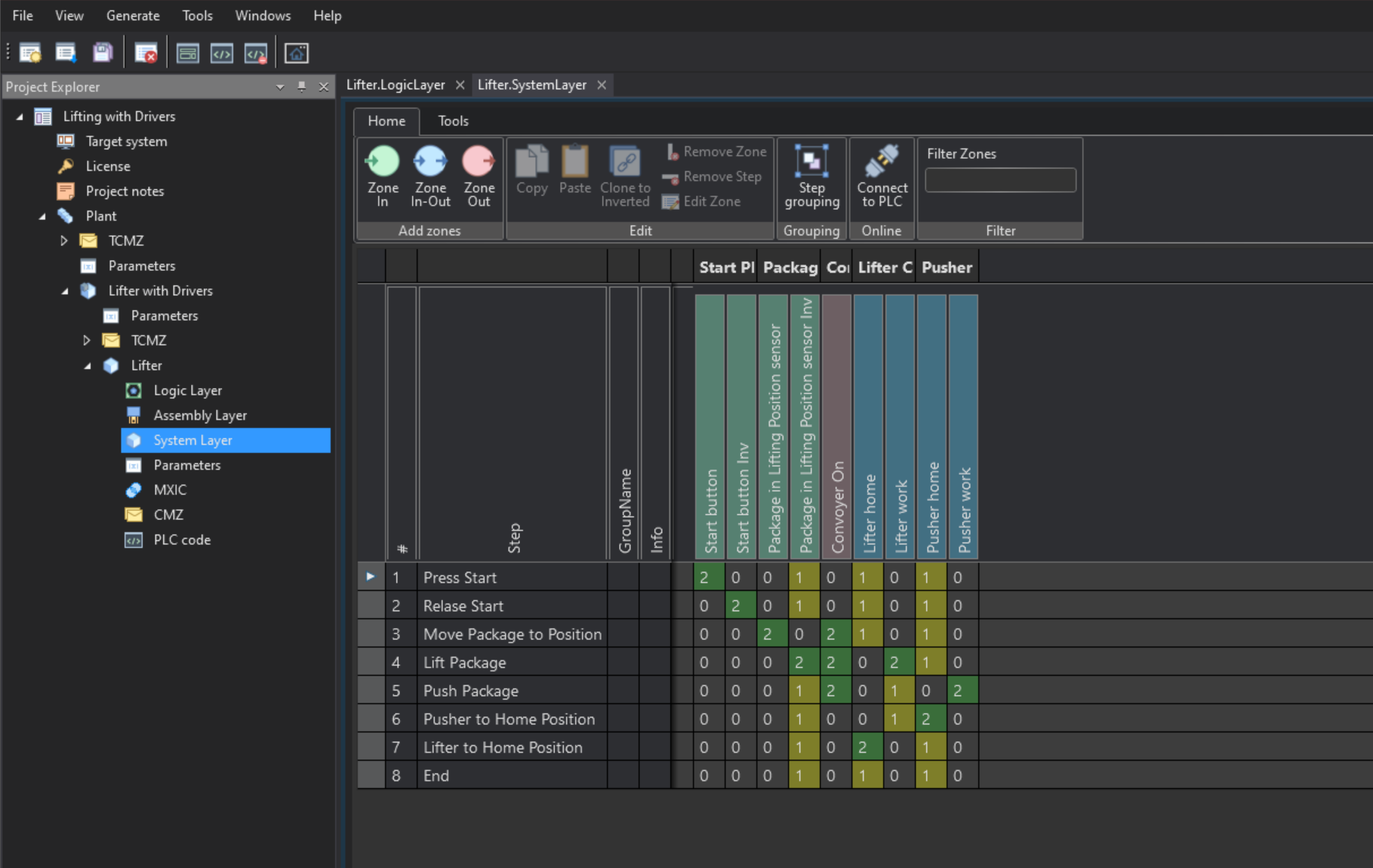The width and height of the screenshot is (1373, 868).
Task: Close the Lifter.LogicLayer tab
Action: tap(460, 85)
